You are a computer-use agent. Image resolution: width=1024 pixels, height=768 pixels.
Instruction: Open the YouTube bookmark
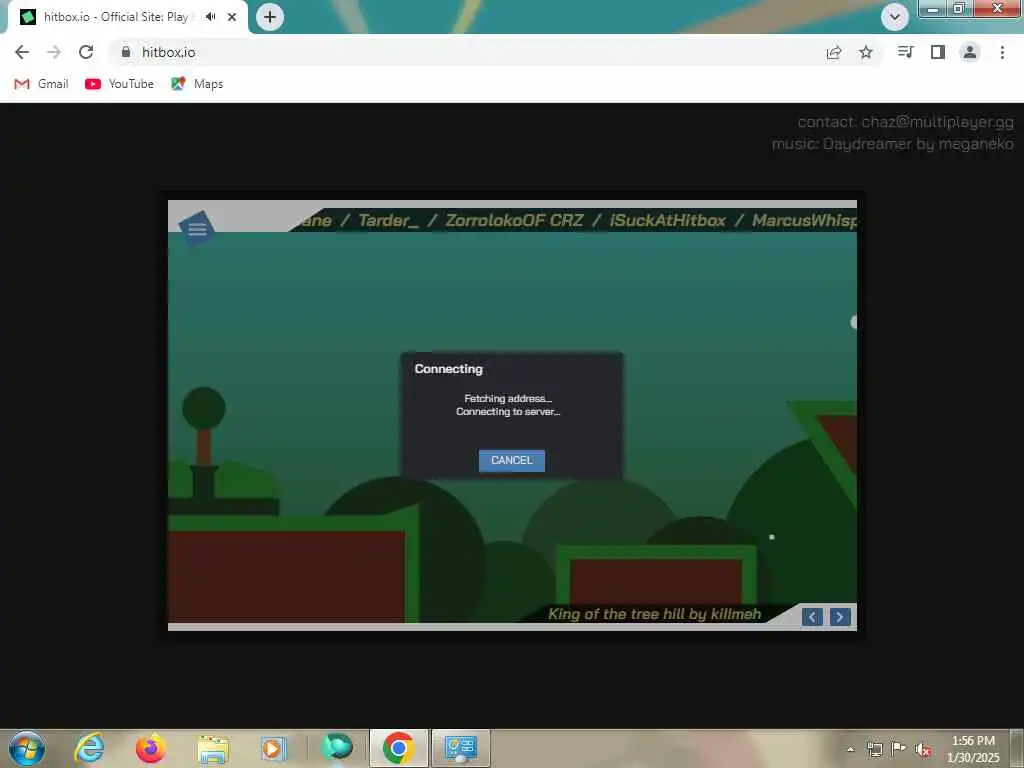point(120,84)
